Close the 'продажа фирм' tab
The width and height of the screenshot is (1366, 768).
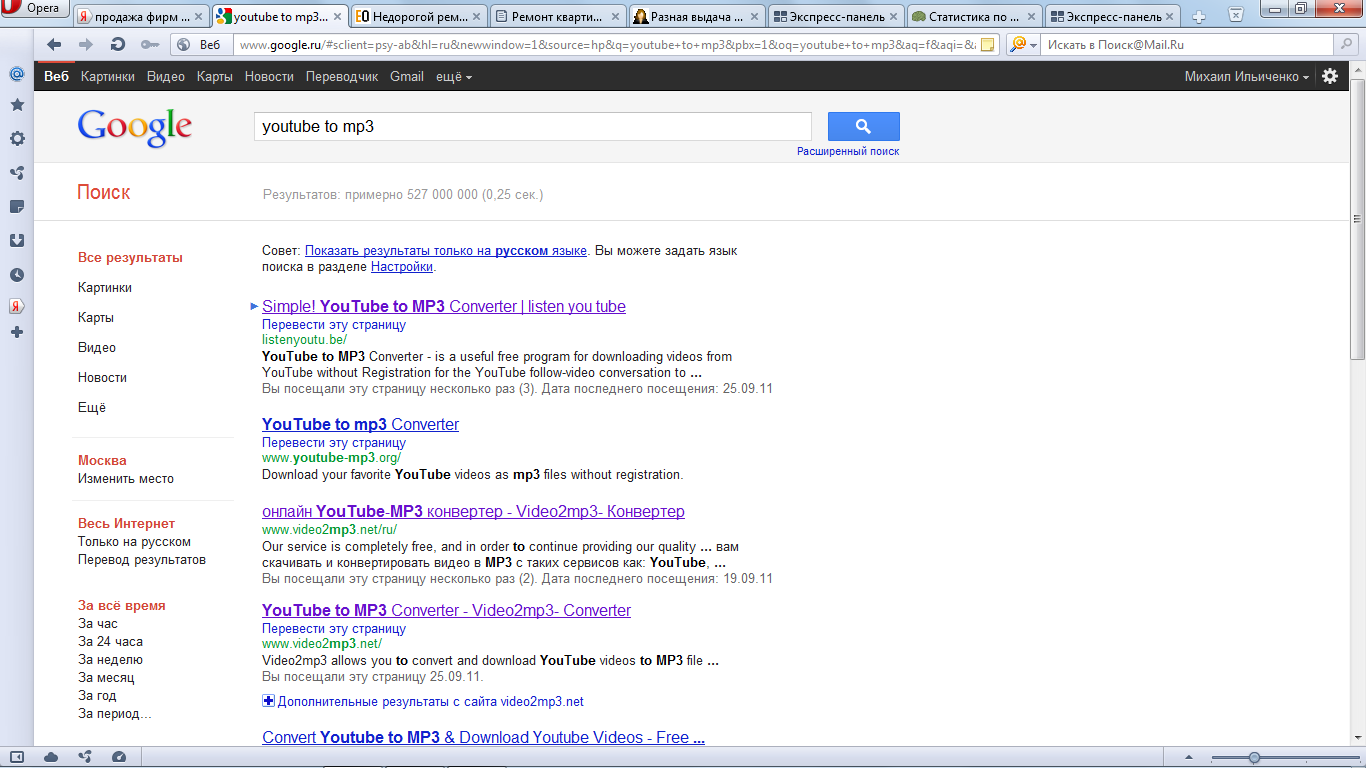[x=199, y=17]
